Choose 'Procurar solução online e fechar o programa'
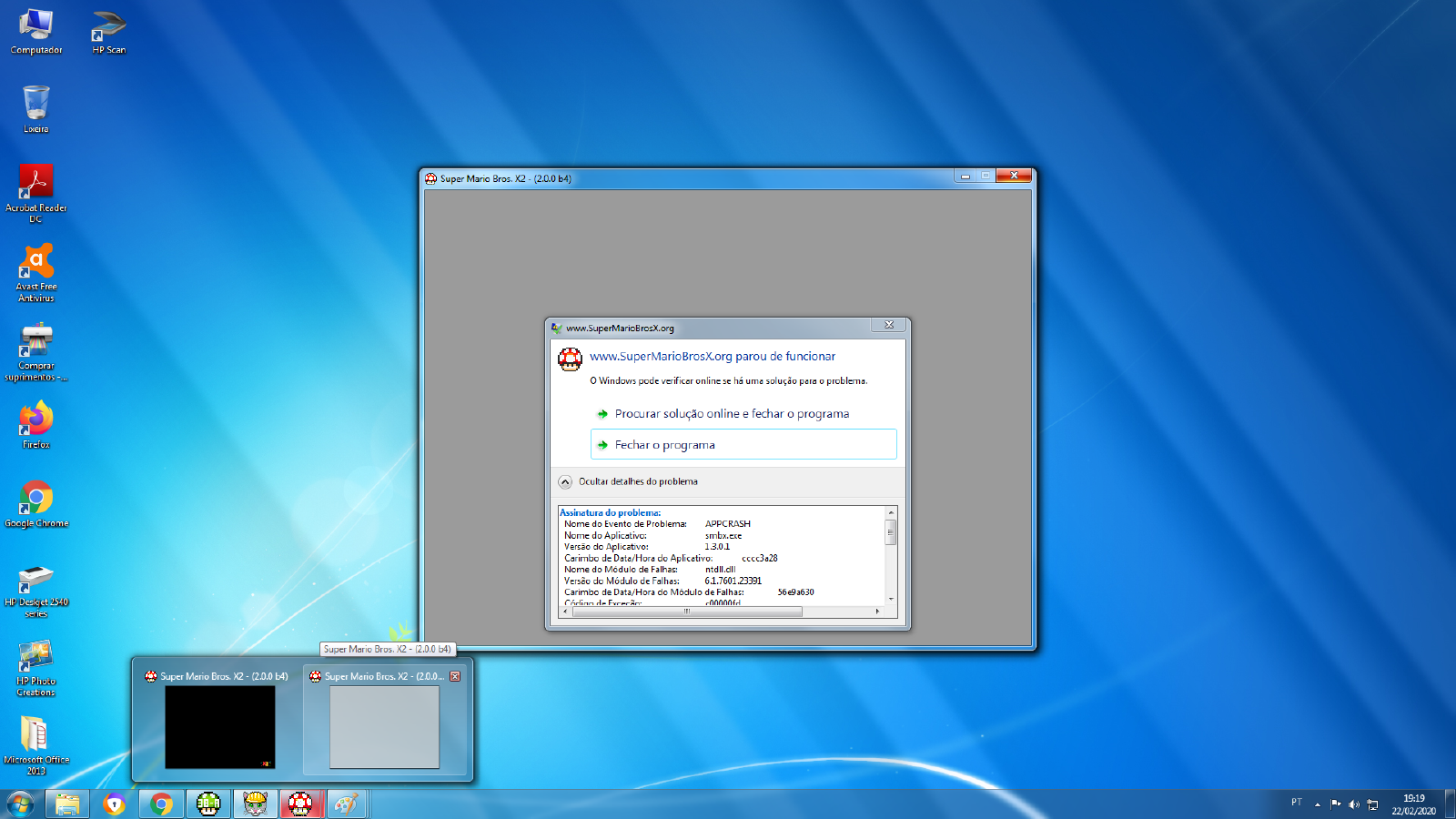Screen dimensions: 1456x819 tap(732, 414)
